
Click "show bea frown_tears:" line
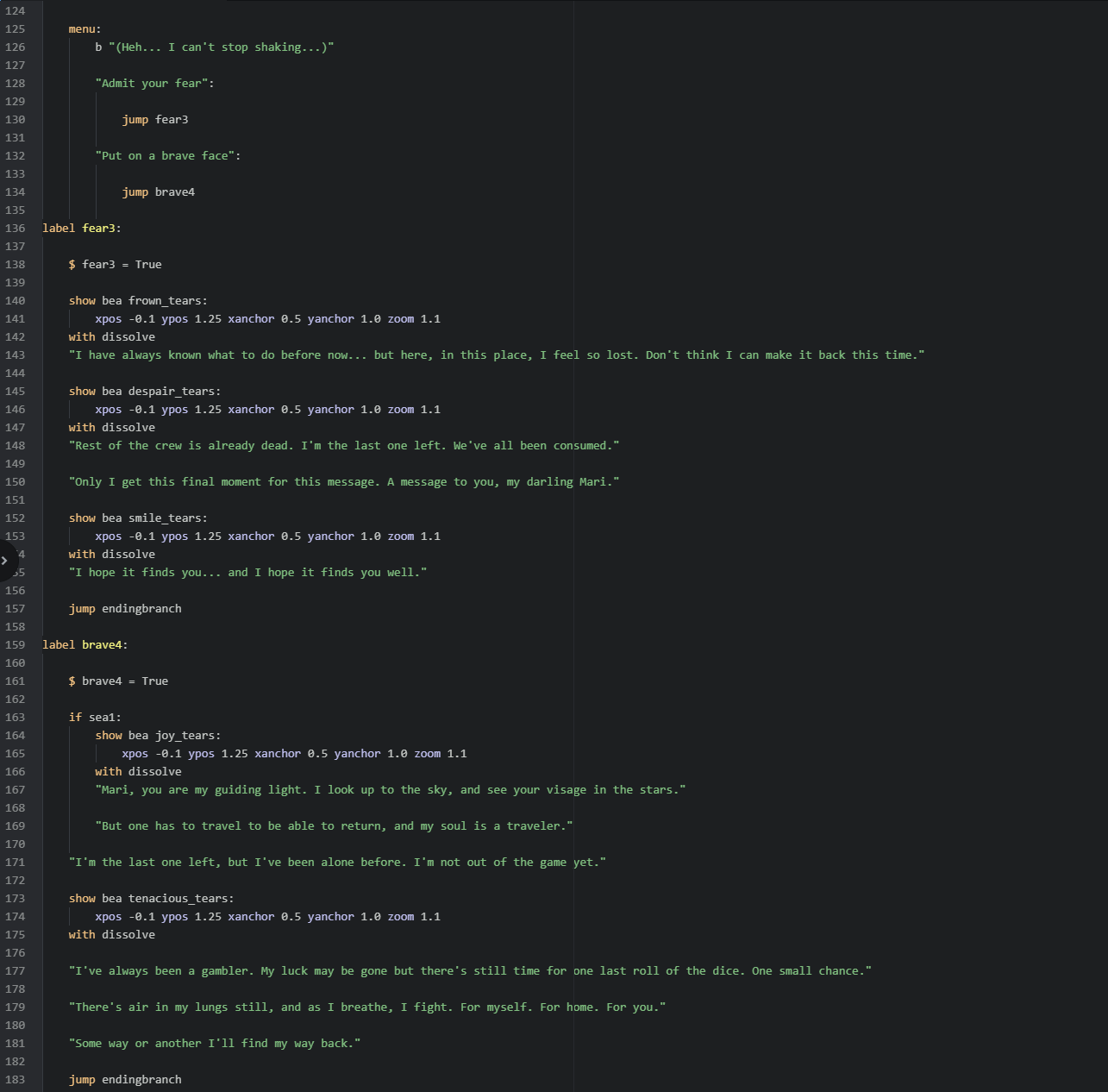[138, 301]
